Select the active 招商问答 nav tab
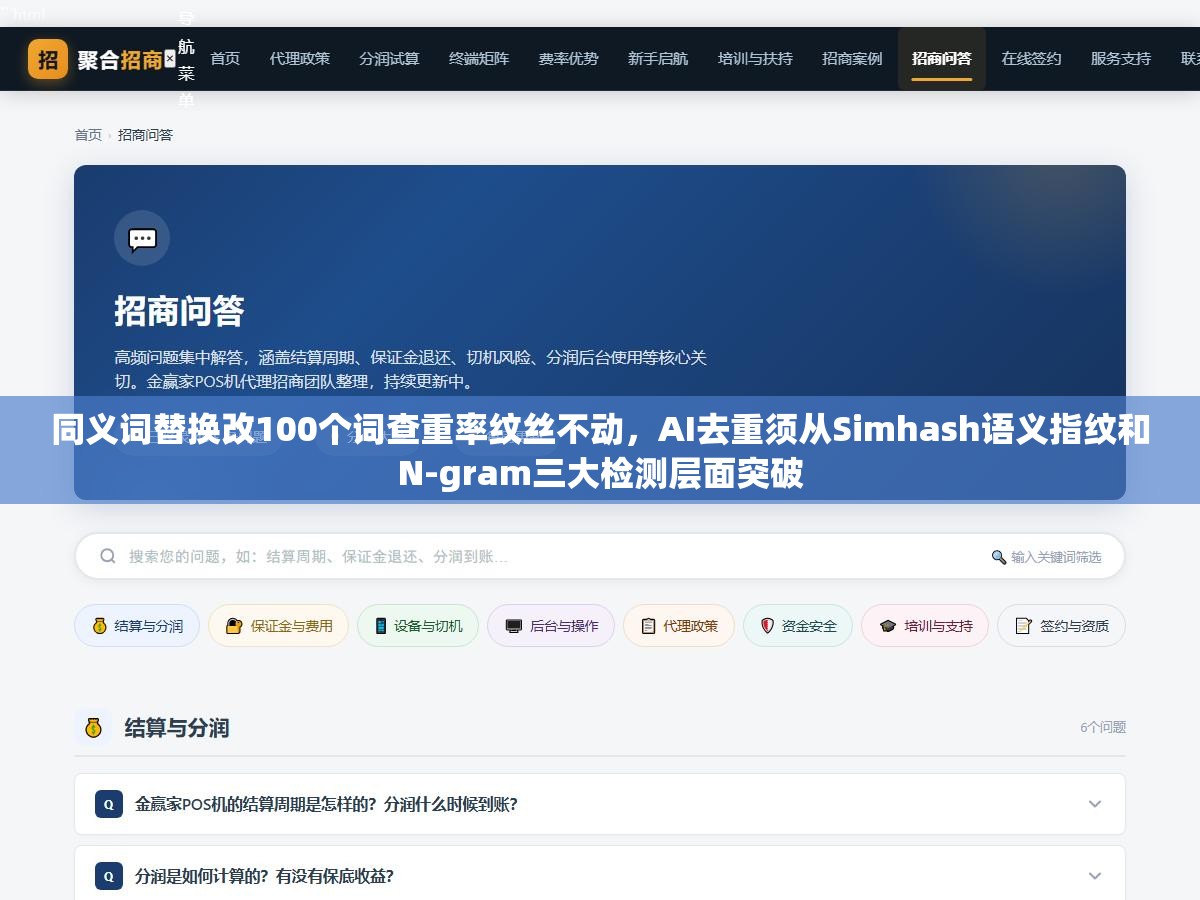The height and width of the screenshot is (900, 1200). coord(942,59)
